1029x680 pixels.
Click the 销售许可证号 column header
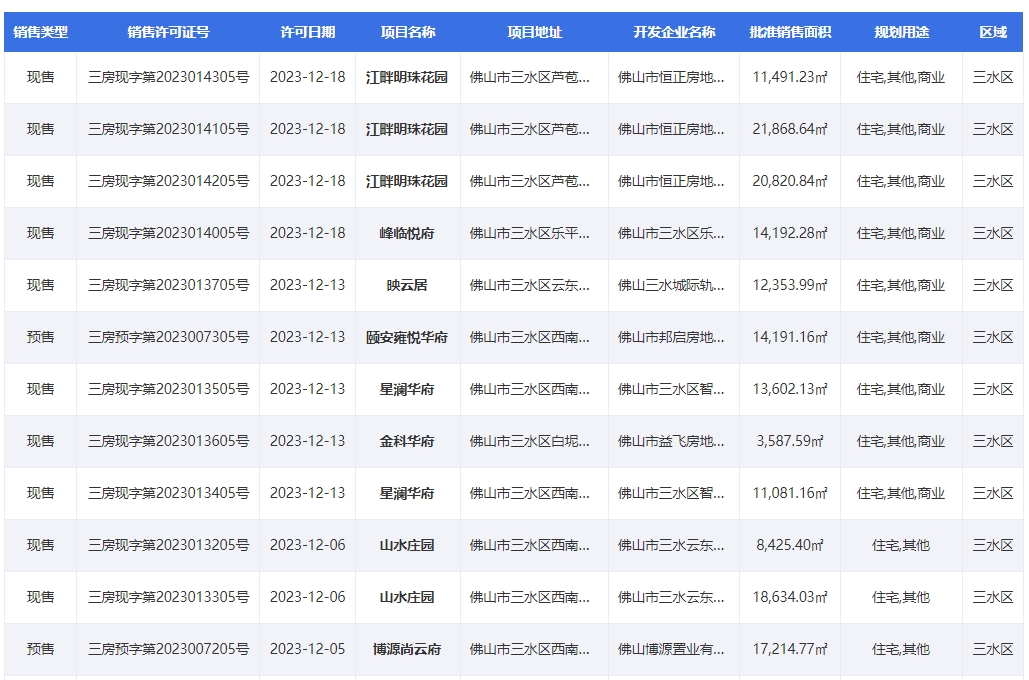[x=168, y=32]
